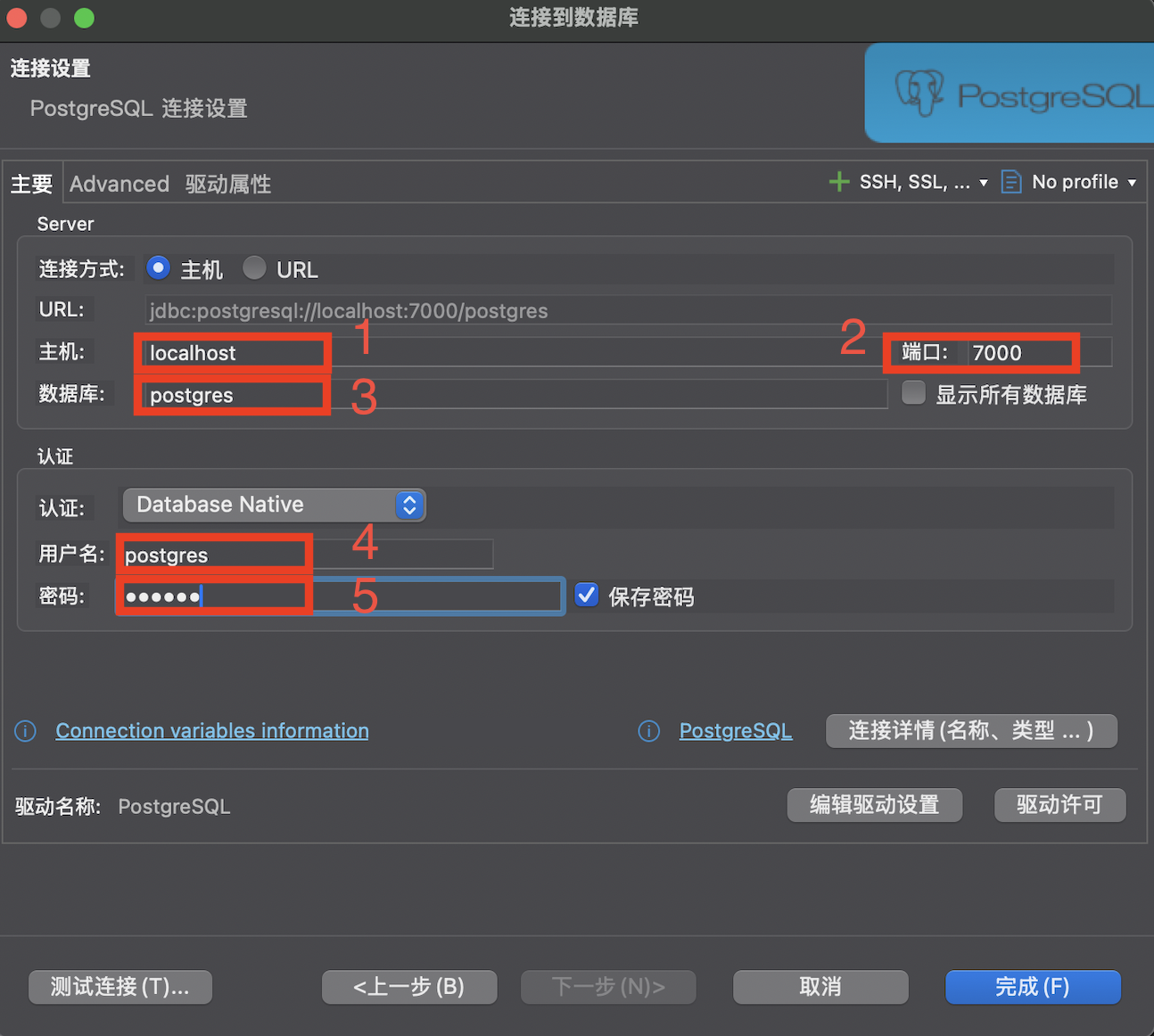Click the 完成 (F) finish button
The height and width of the screenshot is (1036, 1154).
(x=1032, y=987)
